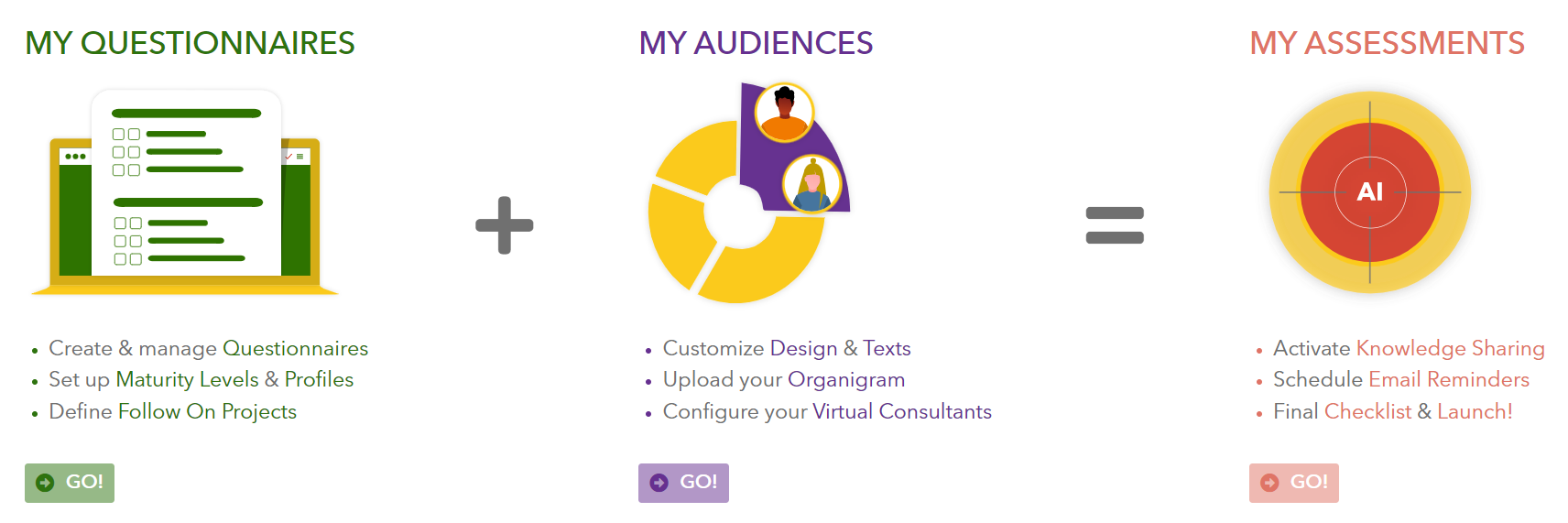Click the purple GO! button under Audiences

(683, 483)
